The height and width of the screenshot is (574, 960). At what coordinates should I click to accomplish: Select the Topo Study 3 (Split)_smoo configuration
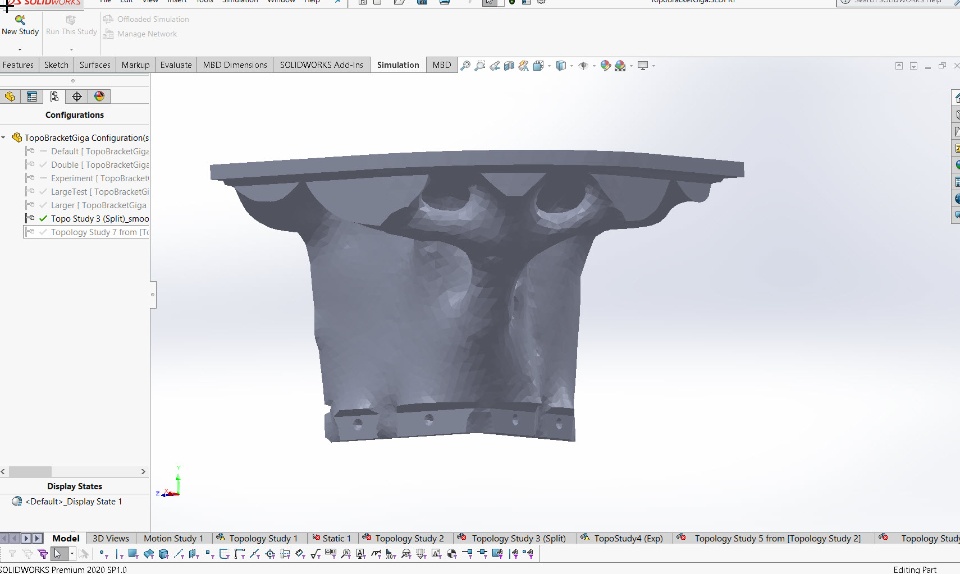pyautogui.click(x=86, y=218)
